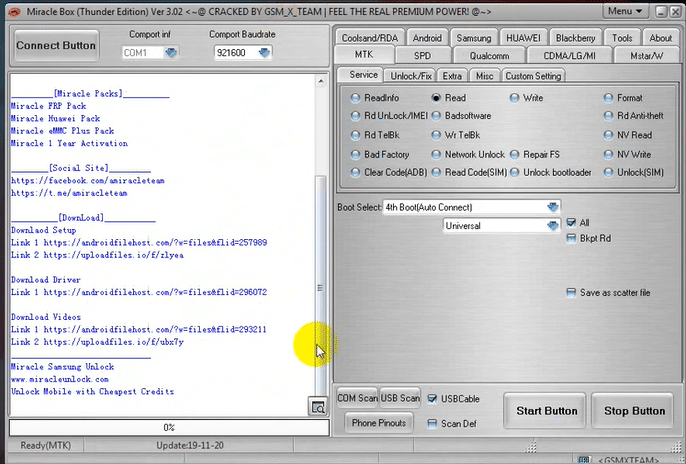This screenshot has width=686, height=464.
Task: Select the Wr TelBk radio option
Action: (436, 135)
